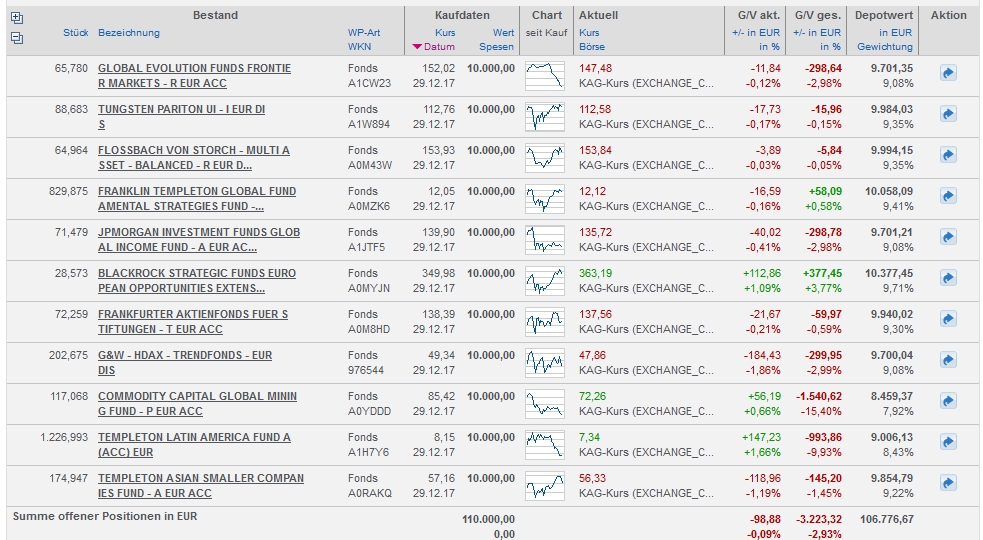View chart thumbnail for Tungsten Pariton
This screenshot has width=983, height=540.
[x=545, y=117]
